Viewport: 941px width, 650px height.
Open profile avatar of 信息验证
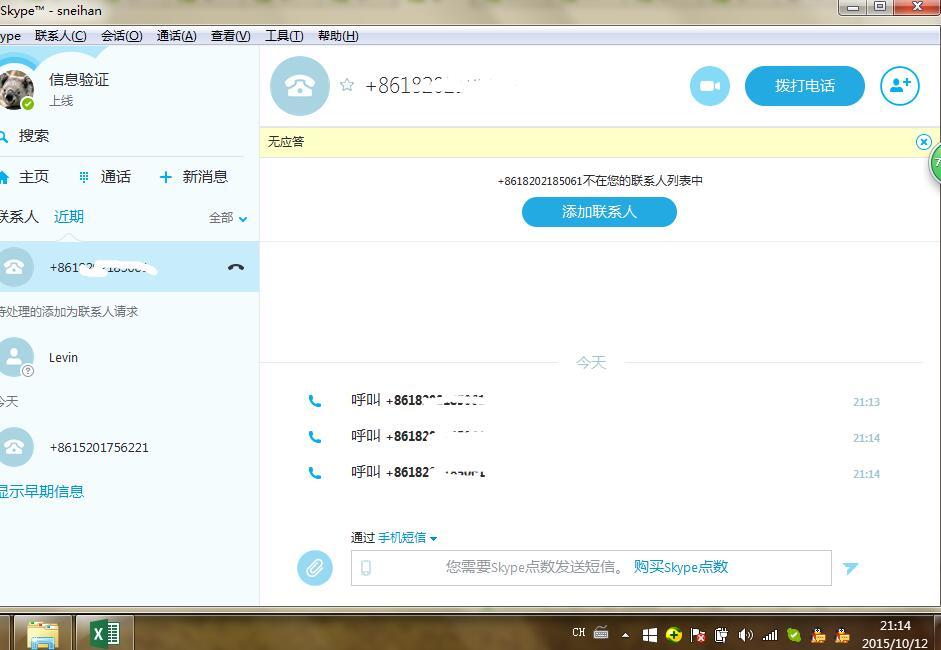click(x=16, y=89)
